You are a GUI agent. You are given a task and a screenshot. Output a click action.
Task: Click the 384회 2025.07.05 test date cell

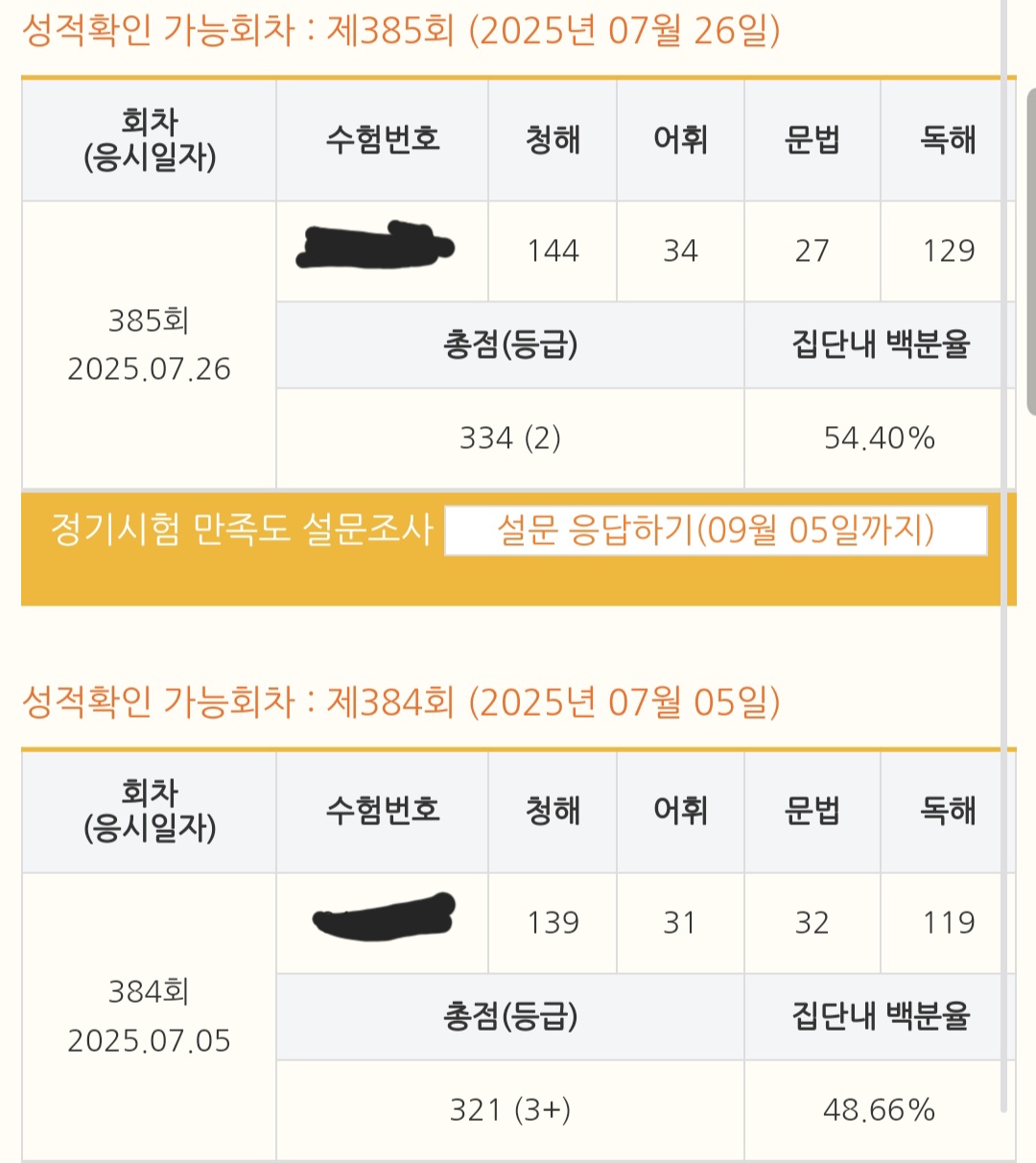(149, 1016)
